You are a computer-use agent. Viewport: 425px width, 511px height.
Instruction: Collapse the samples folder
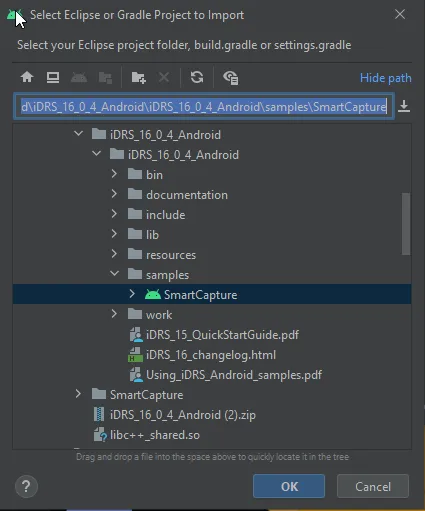click(x=114, y=274)
